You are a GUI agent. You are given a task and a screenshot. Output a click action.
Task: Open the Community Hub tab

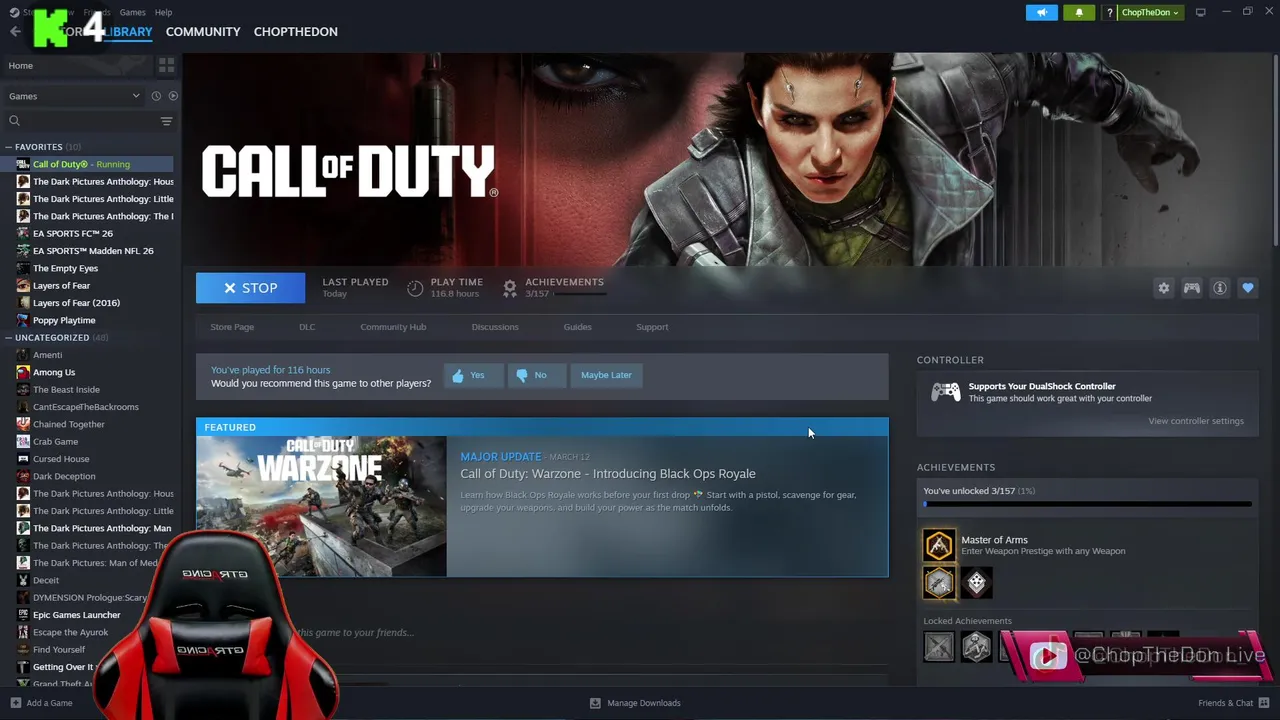[393, 327]
